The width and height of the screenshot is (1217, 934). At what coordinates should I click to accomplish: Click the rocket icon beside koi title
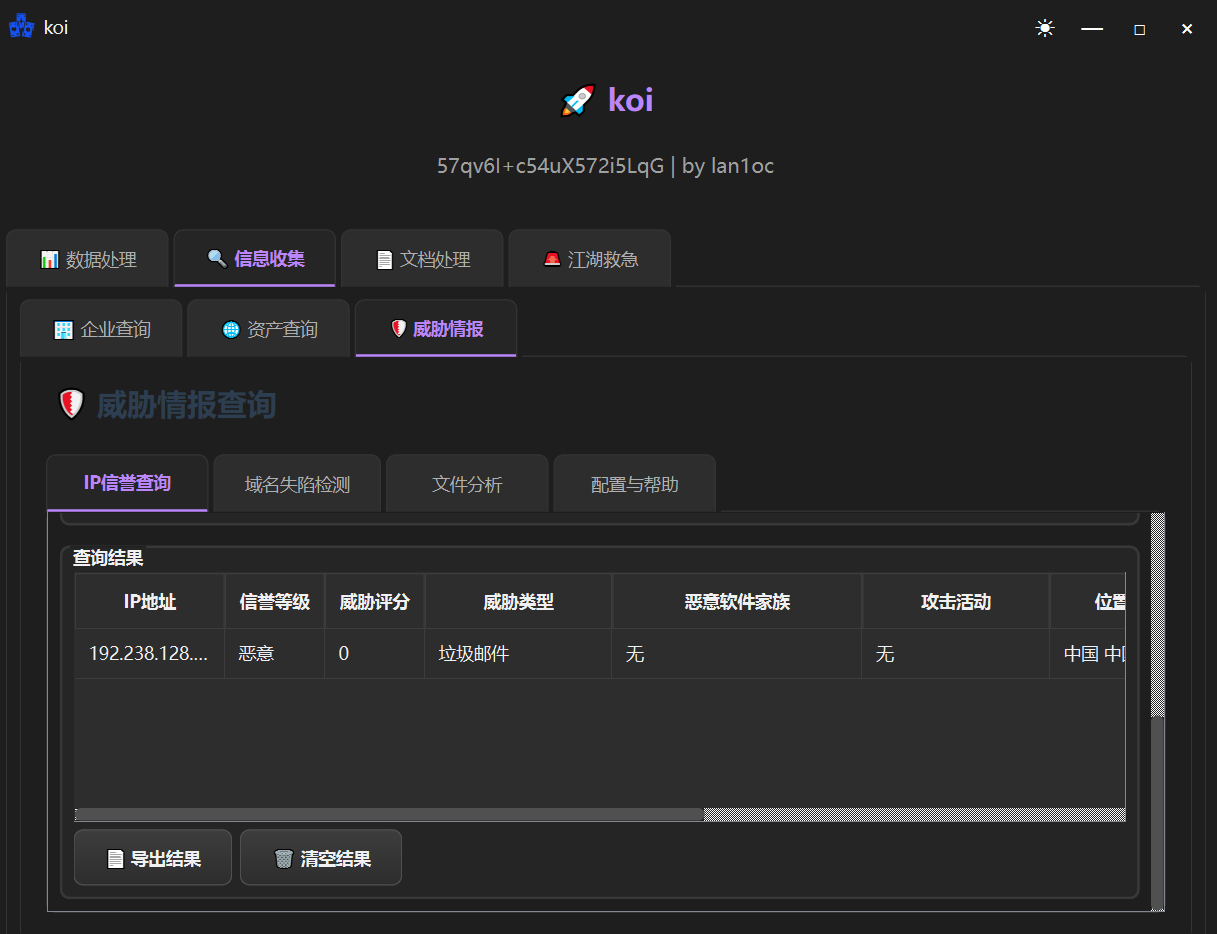pos(578,100)
